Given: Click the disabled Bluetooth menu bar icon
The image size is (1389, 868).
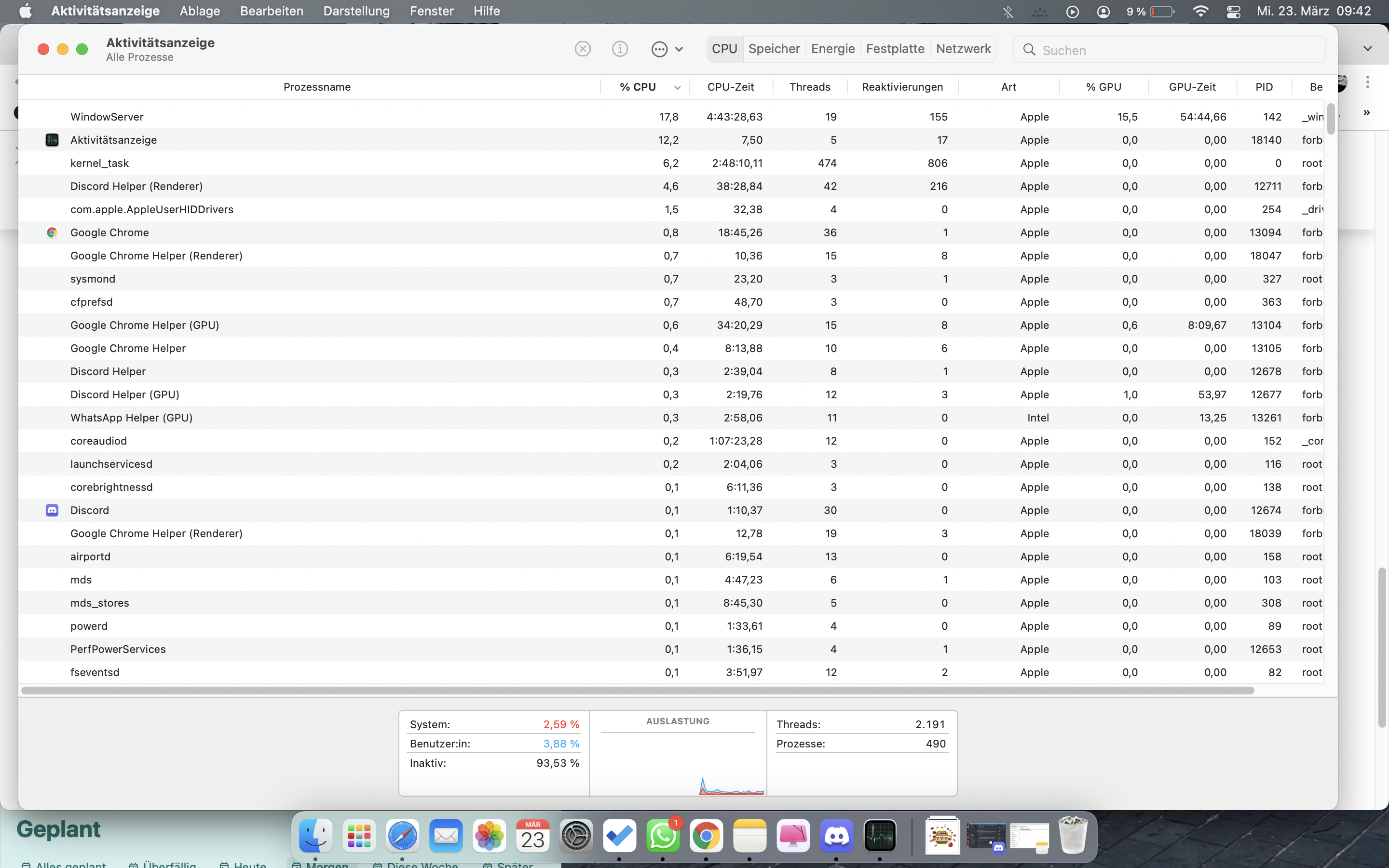Looking at the screenshot, I should coord(1008,12).
